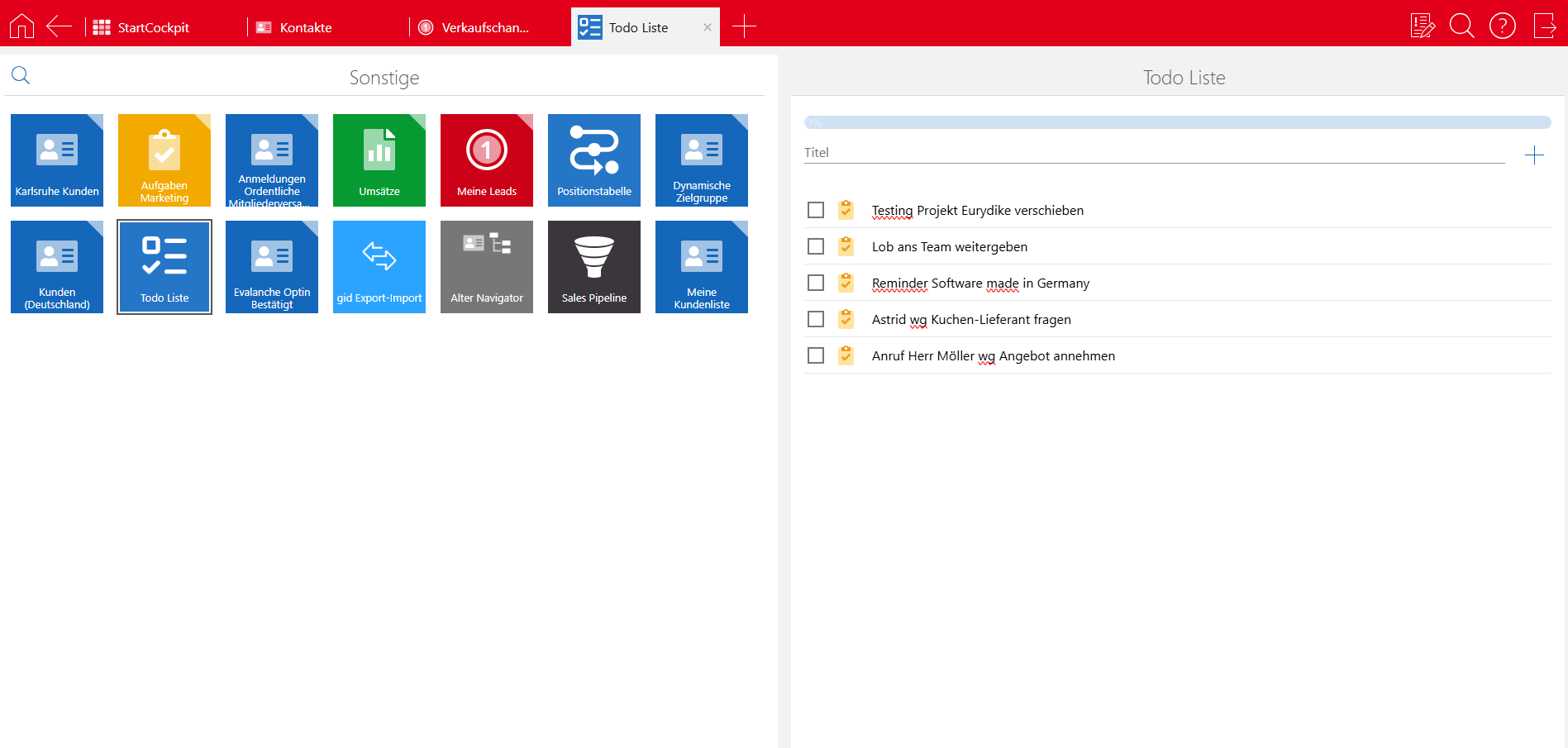Open the Umsätze tile

click(379, 160)
